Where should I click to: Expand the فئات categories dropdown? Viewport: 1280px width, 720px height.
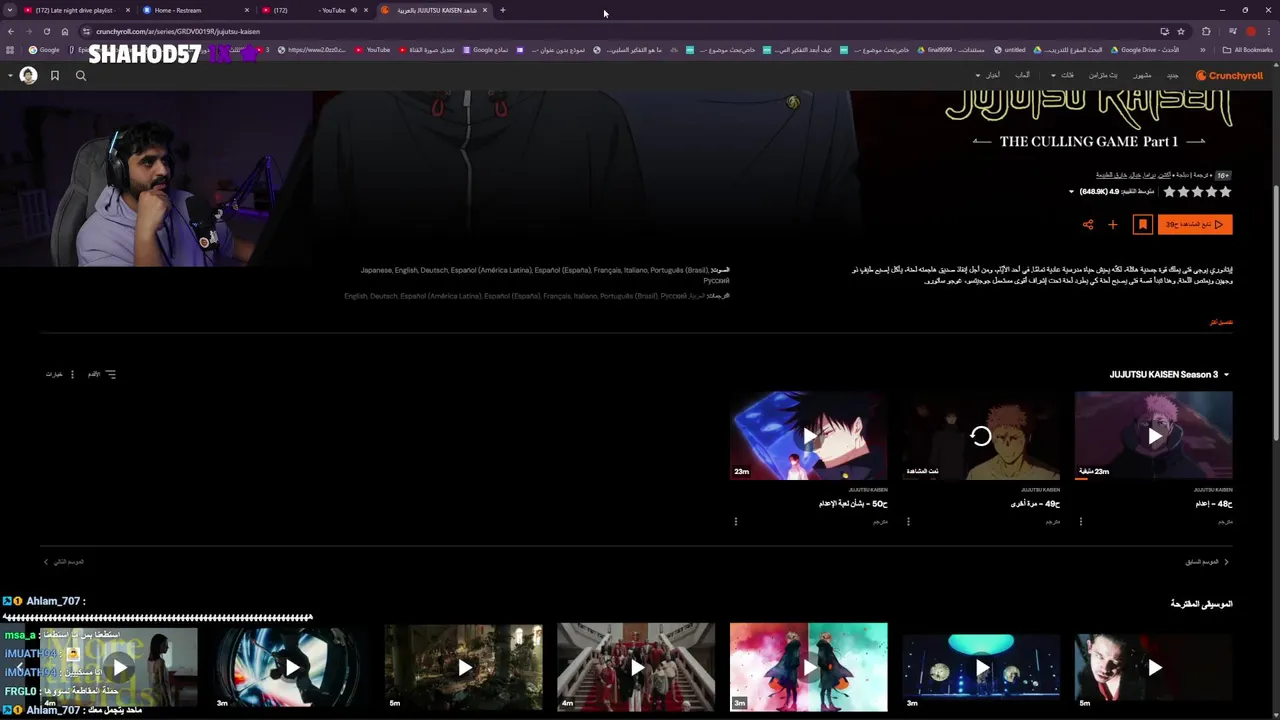pos(1062,76)
